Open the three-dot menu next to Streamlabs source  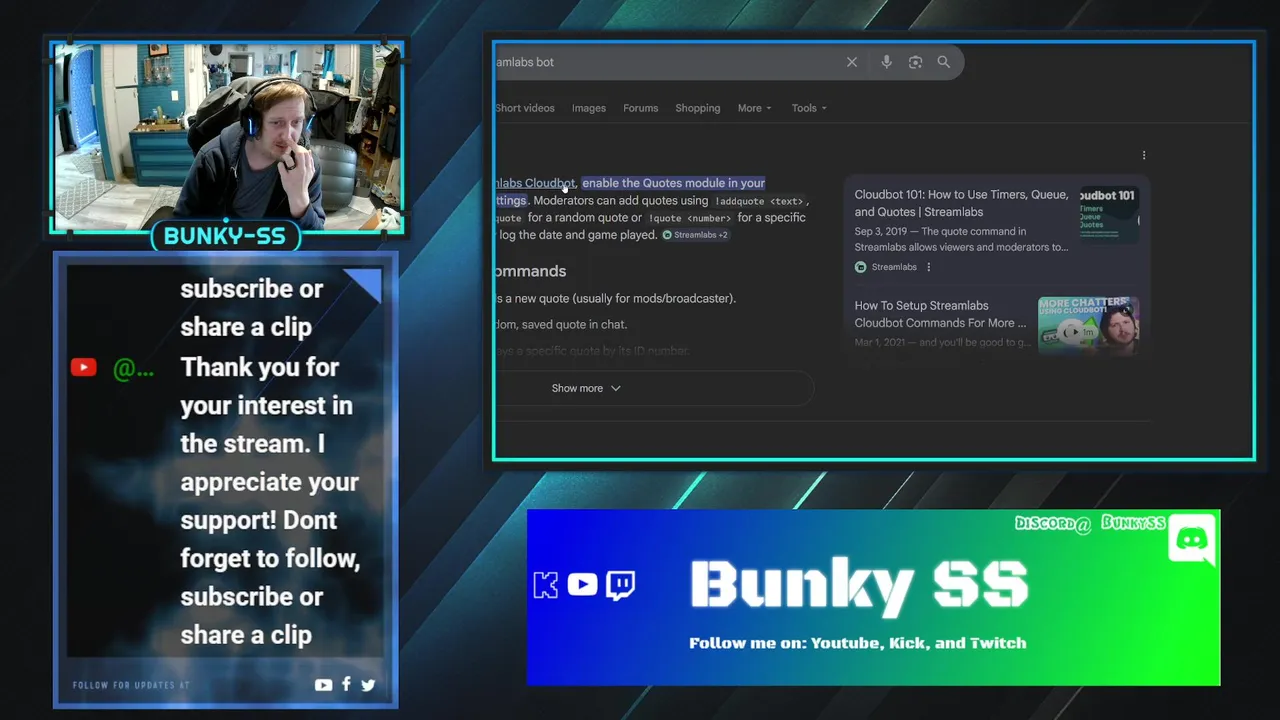coord(929,267)
